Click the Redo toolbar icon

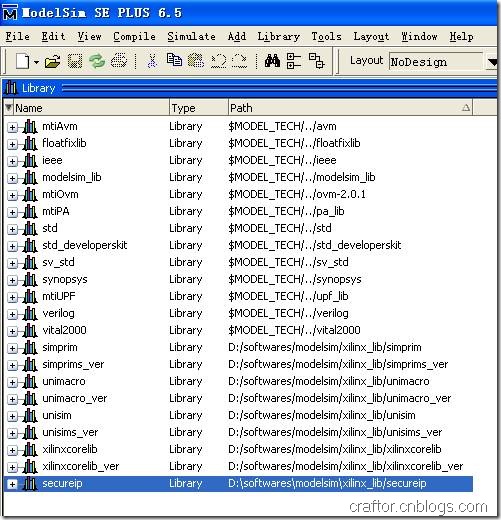click(x=239, y=62)
